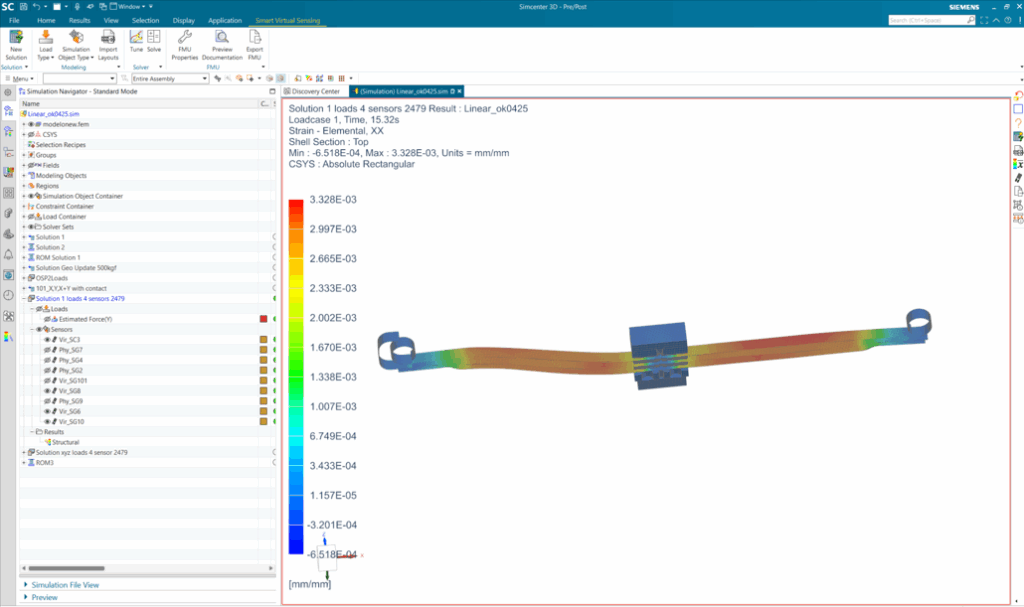Open FMU Properties
This screenshot has width=1024, height=607.
[x=184, y=43]
